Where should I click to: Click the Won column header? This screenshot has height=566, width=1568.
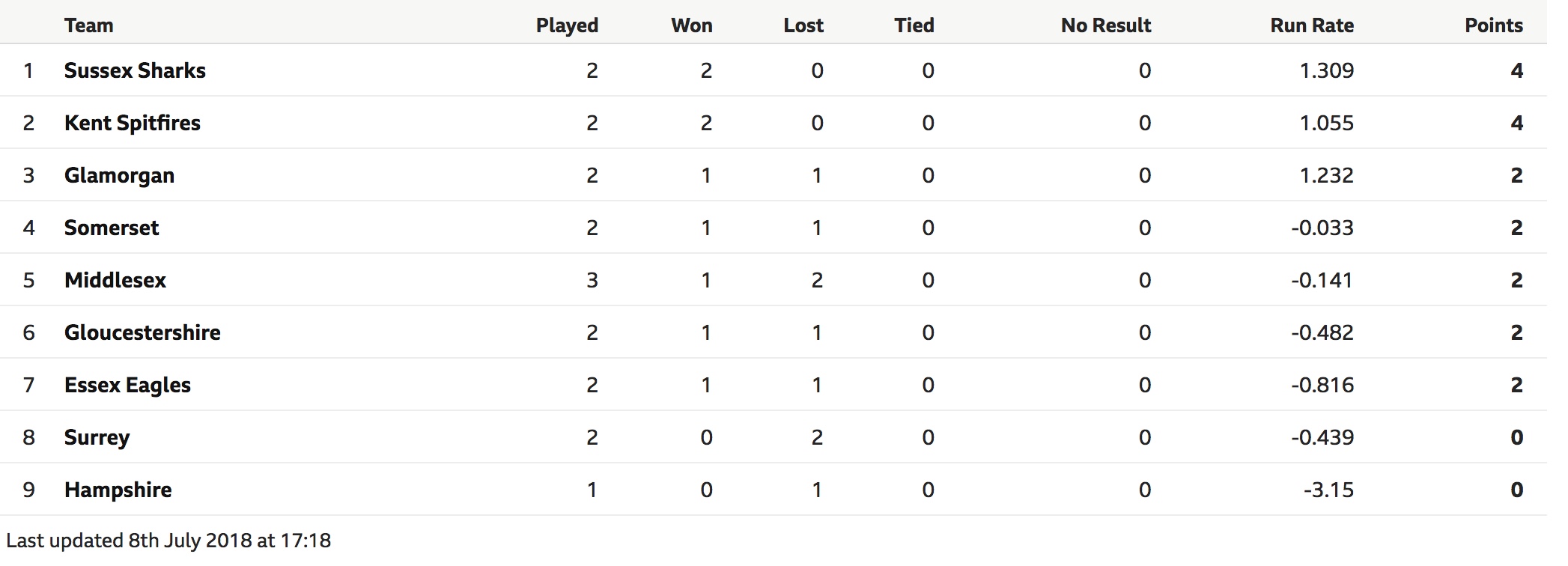[691, 25]
